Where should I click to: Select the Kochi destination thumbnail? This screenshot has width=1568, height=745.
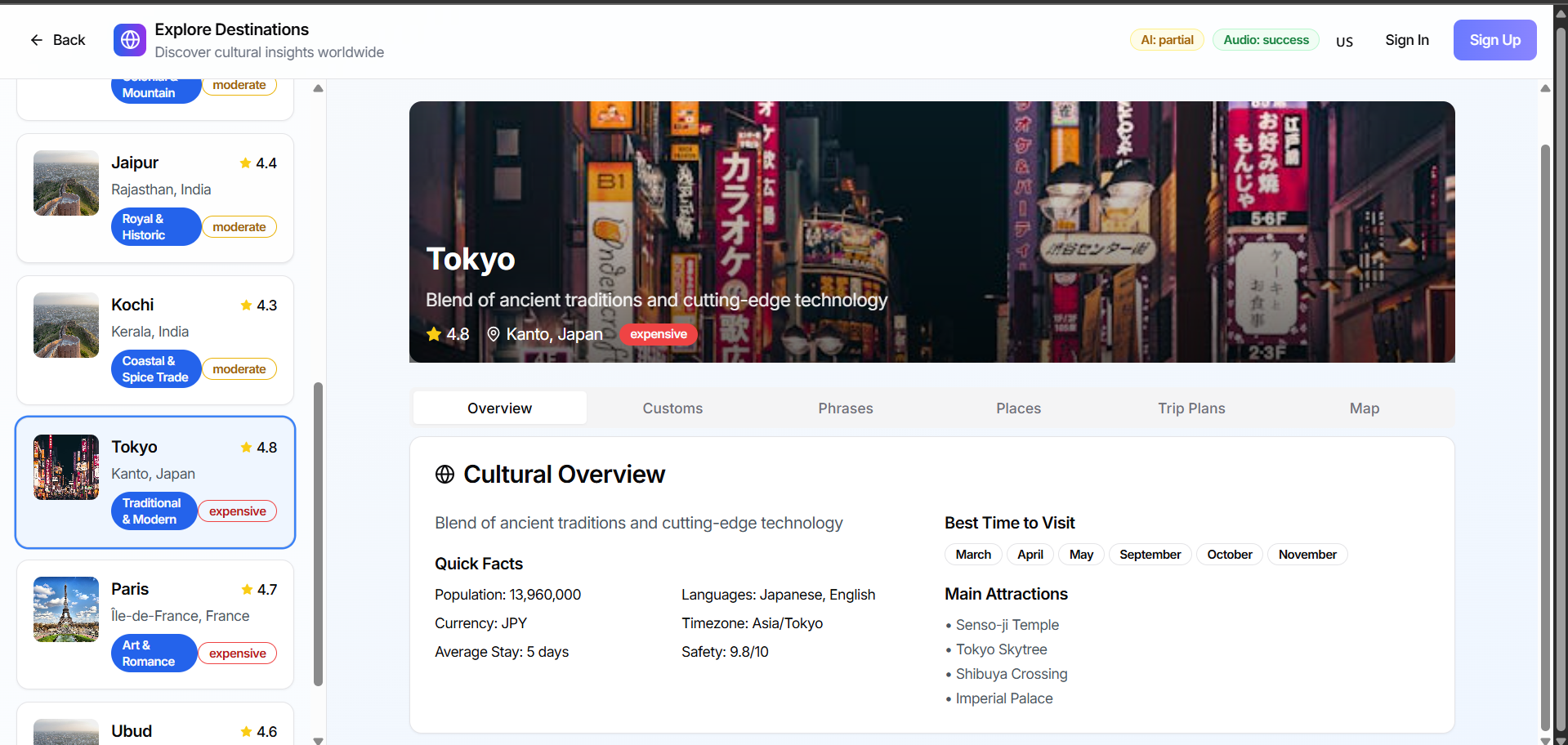point(66,325)
